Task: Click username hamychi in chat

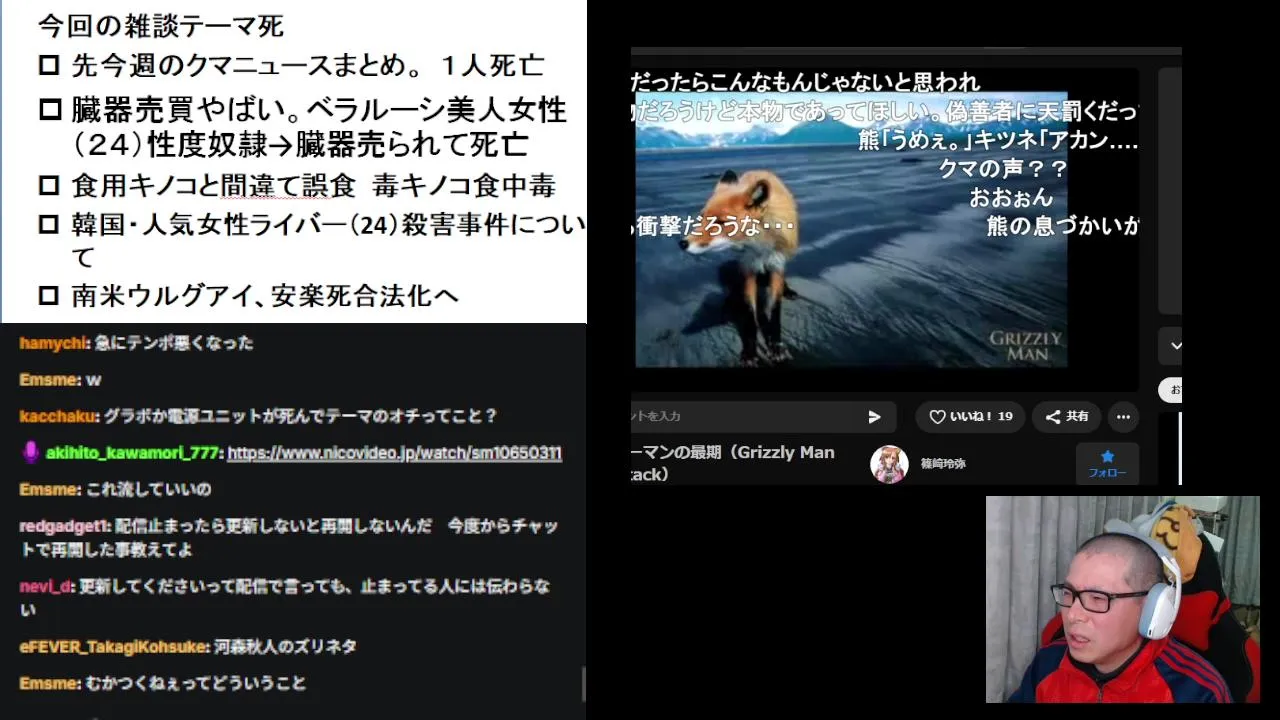Action: tap(54, 343)
